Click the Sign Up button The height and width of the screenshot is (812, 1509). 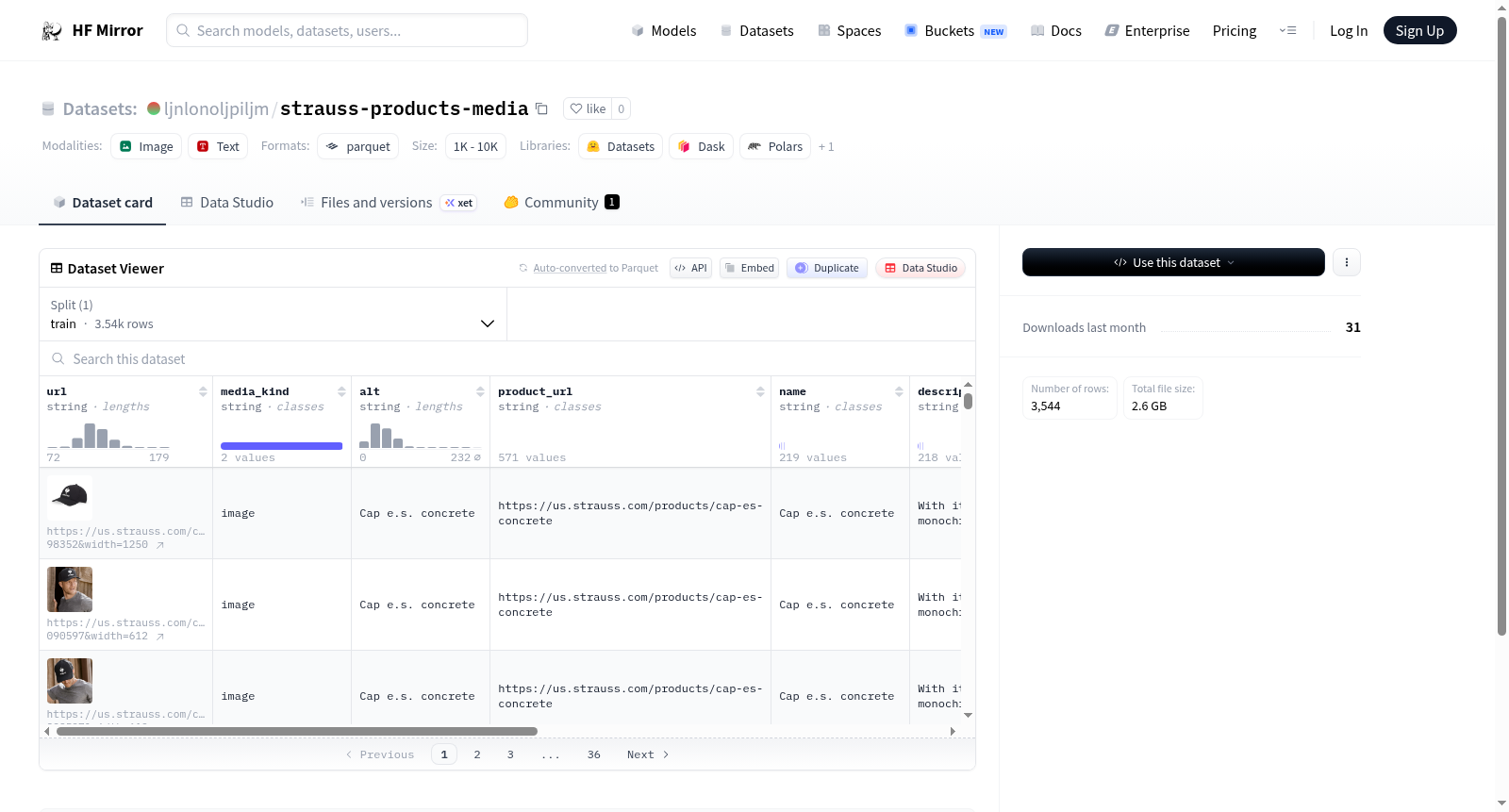point(1419,30)
